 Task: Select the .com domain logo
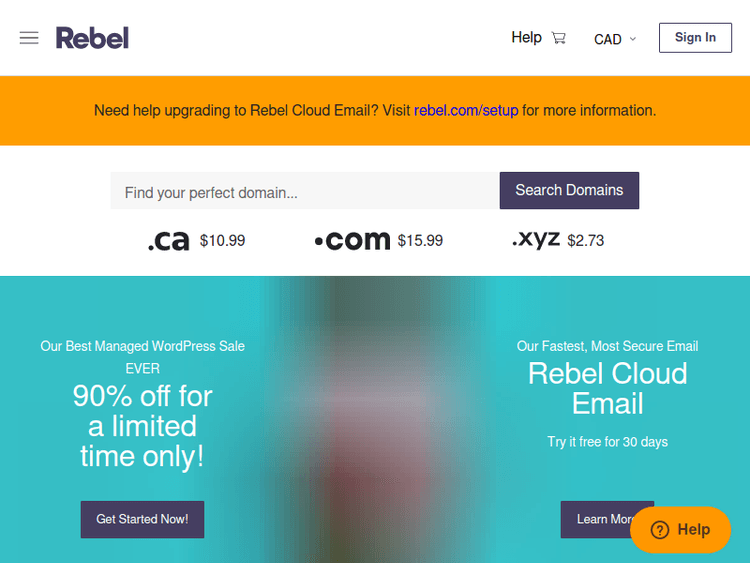[x=352, y=241]
